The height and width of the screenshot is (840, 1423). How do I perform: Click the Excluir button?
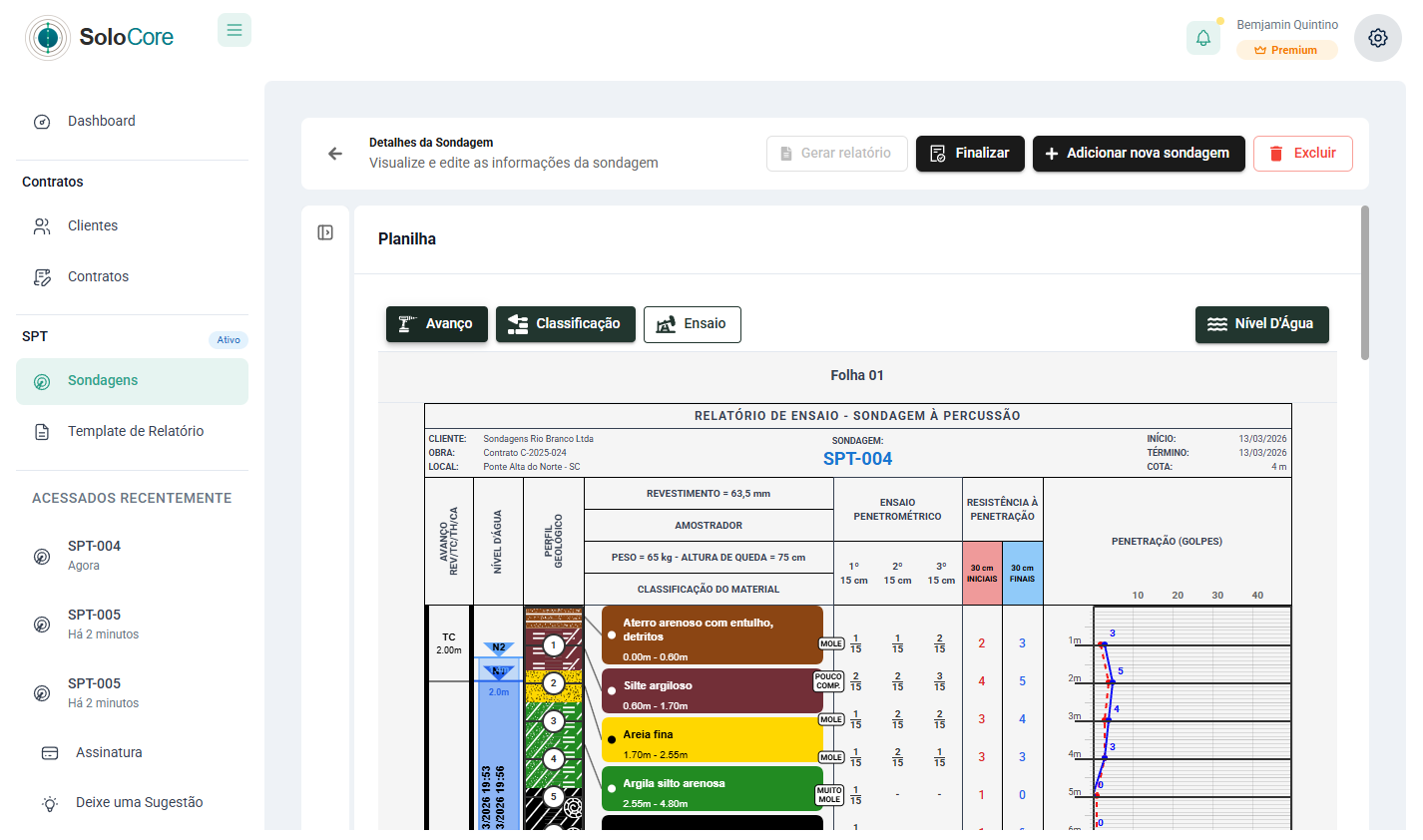tap(1303, 154)
